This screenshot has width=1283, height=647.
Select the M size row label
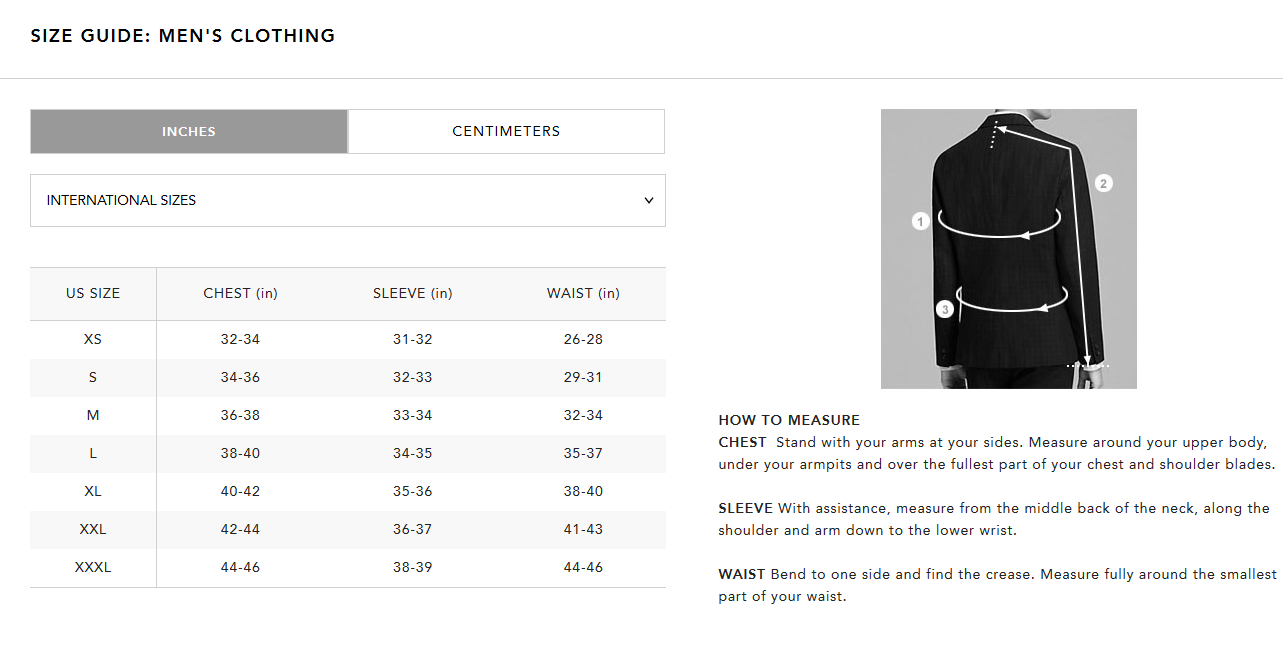tap(93, 416)
